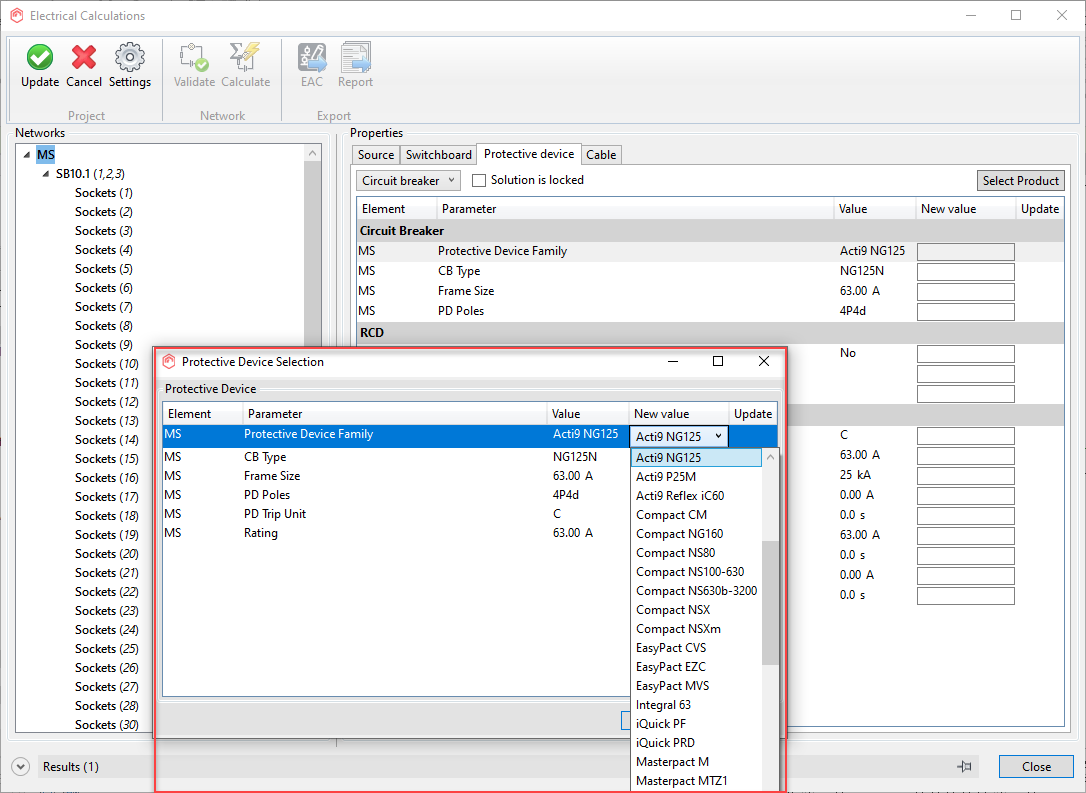The height and width of the screenshot is (793, 1086).
Task: Click the Select Product button
Action: [x=1021, y=181]
